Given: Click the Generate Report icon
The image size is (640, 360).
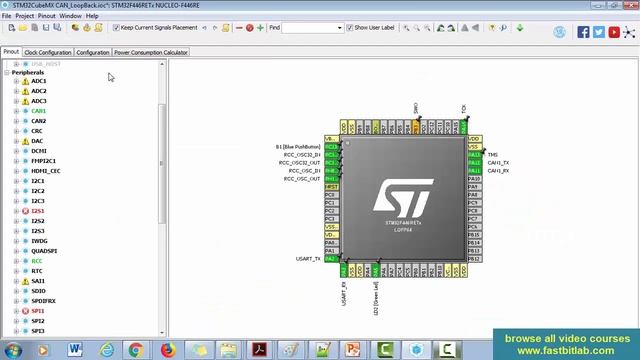Looking at the screenshot, I should pyautogui.click(x=98, y=28).
